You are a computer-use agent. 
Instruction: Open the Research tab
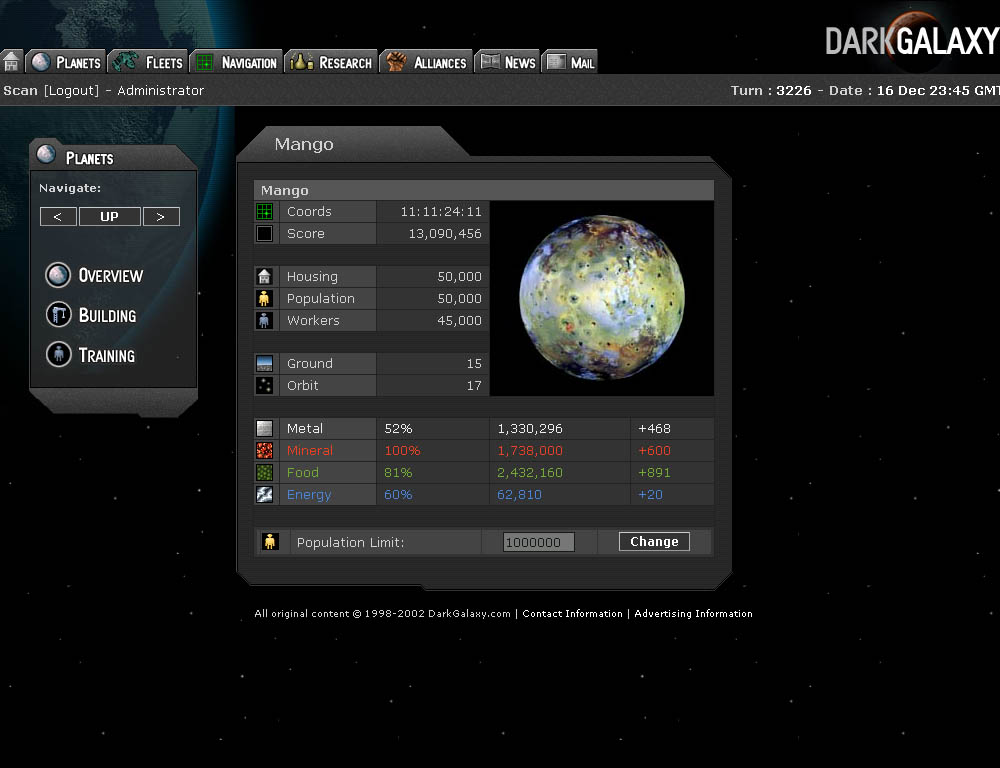click(x=331, y=62)
